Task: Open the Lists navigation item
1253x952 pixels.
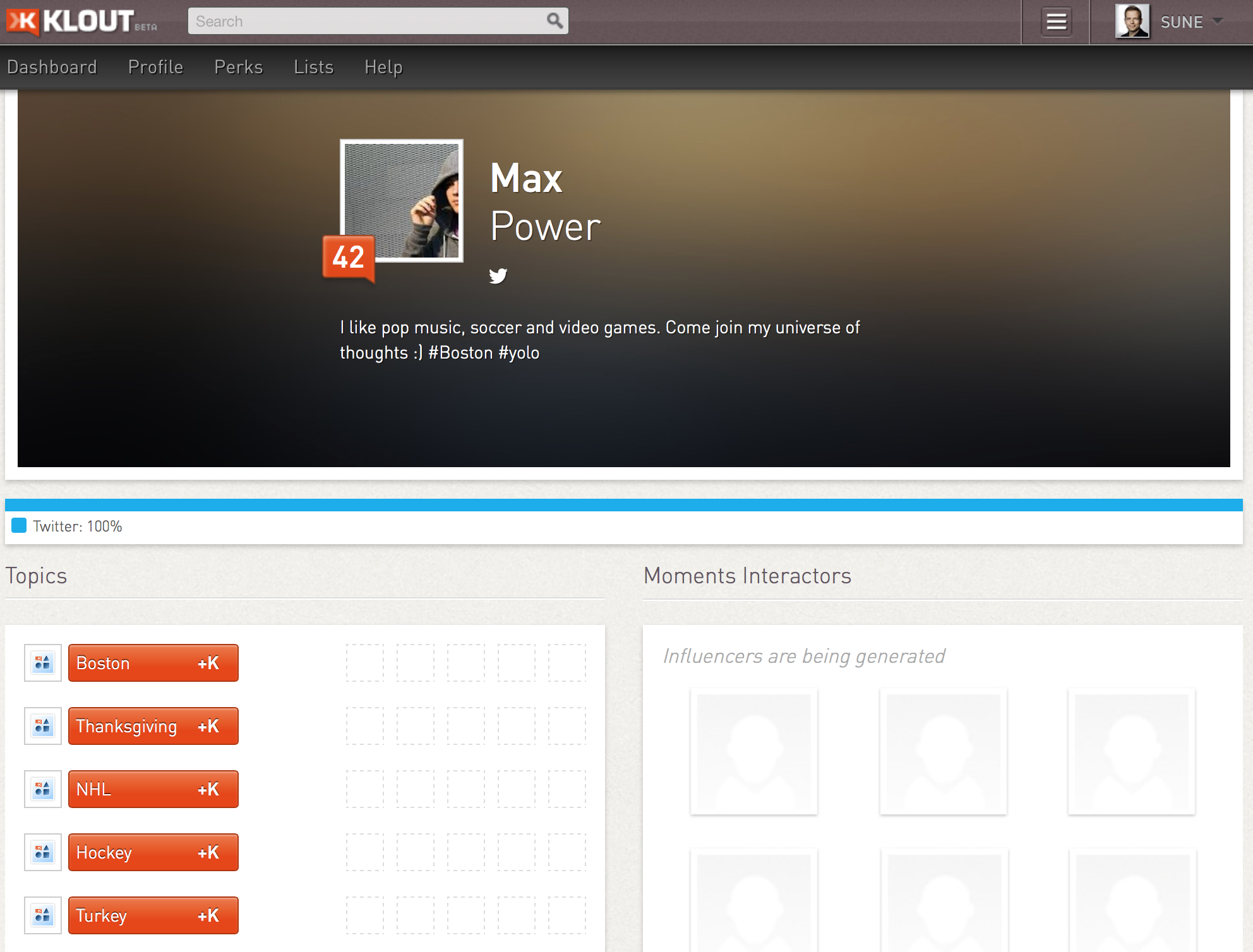Action: coord(313,67)
